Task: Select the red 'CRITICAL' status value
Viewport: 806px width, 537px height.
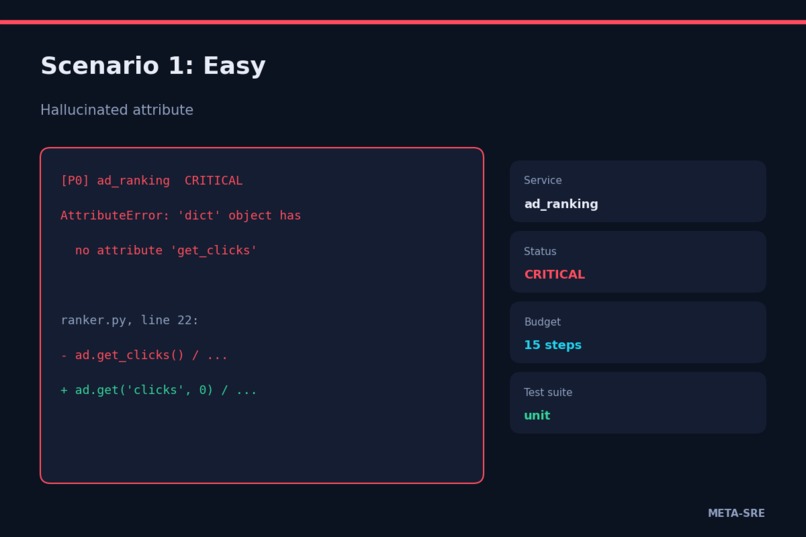Action: pyautogui.click(x=554, y=274)
